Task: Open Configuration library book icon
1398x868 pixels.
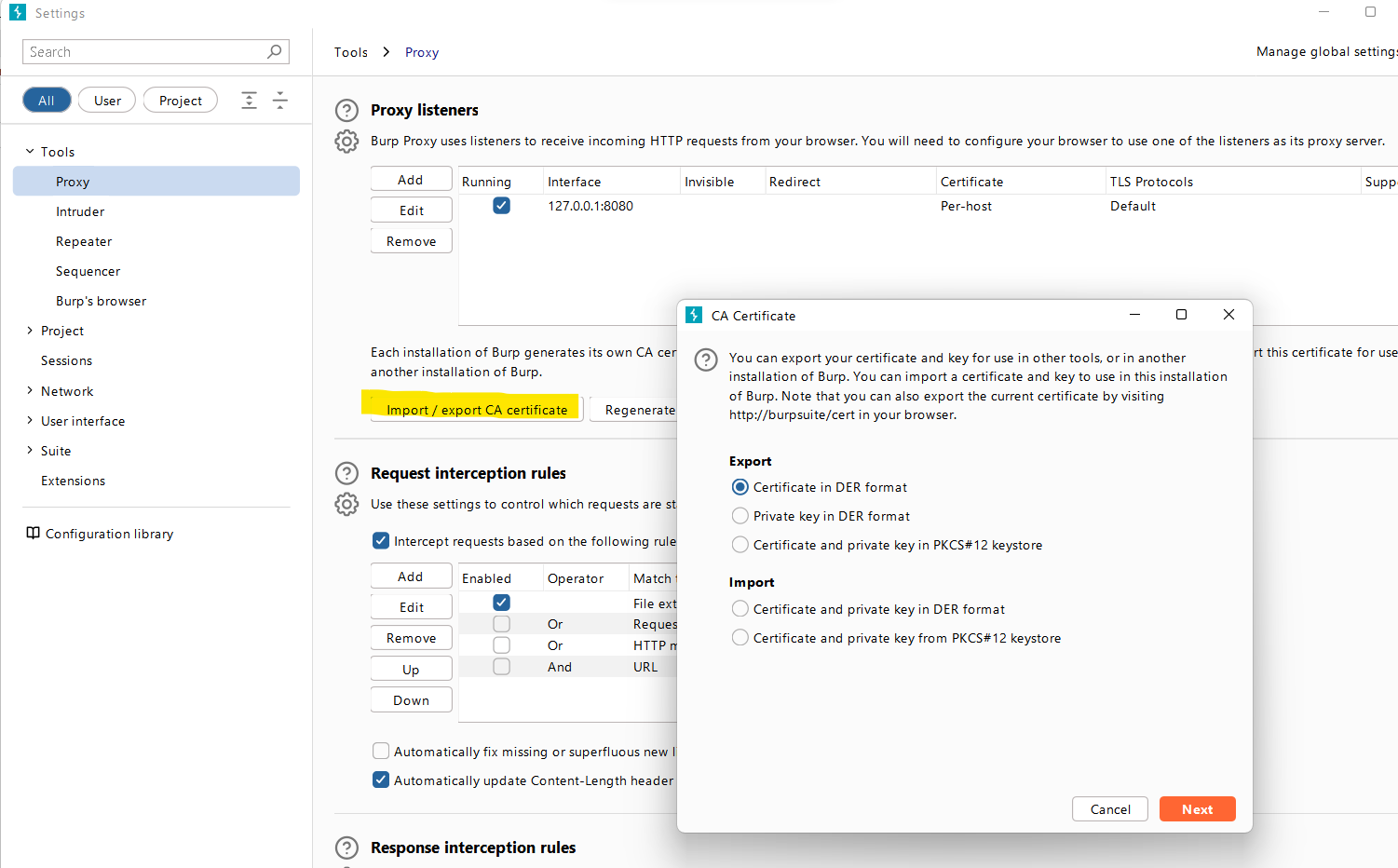Action: point(33,533)
